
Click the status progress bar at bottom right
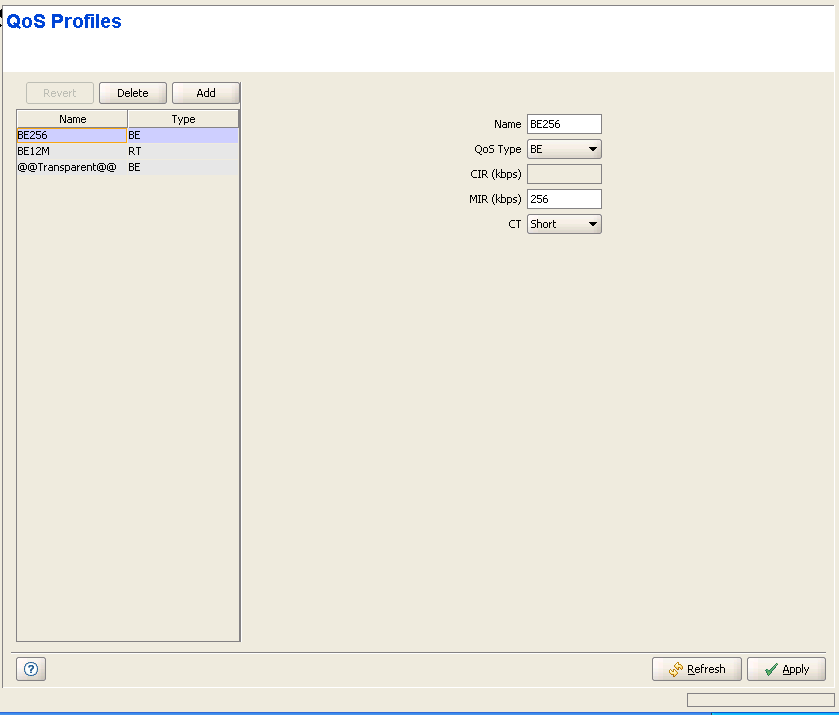tap(760, 700)
